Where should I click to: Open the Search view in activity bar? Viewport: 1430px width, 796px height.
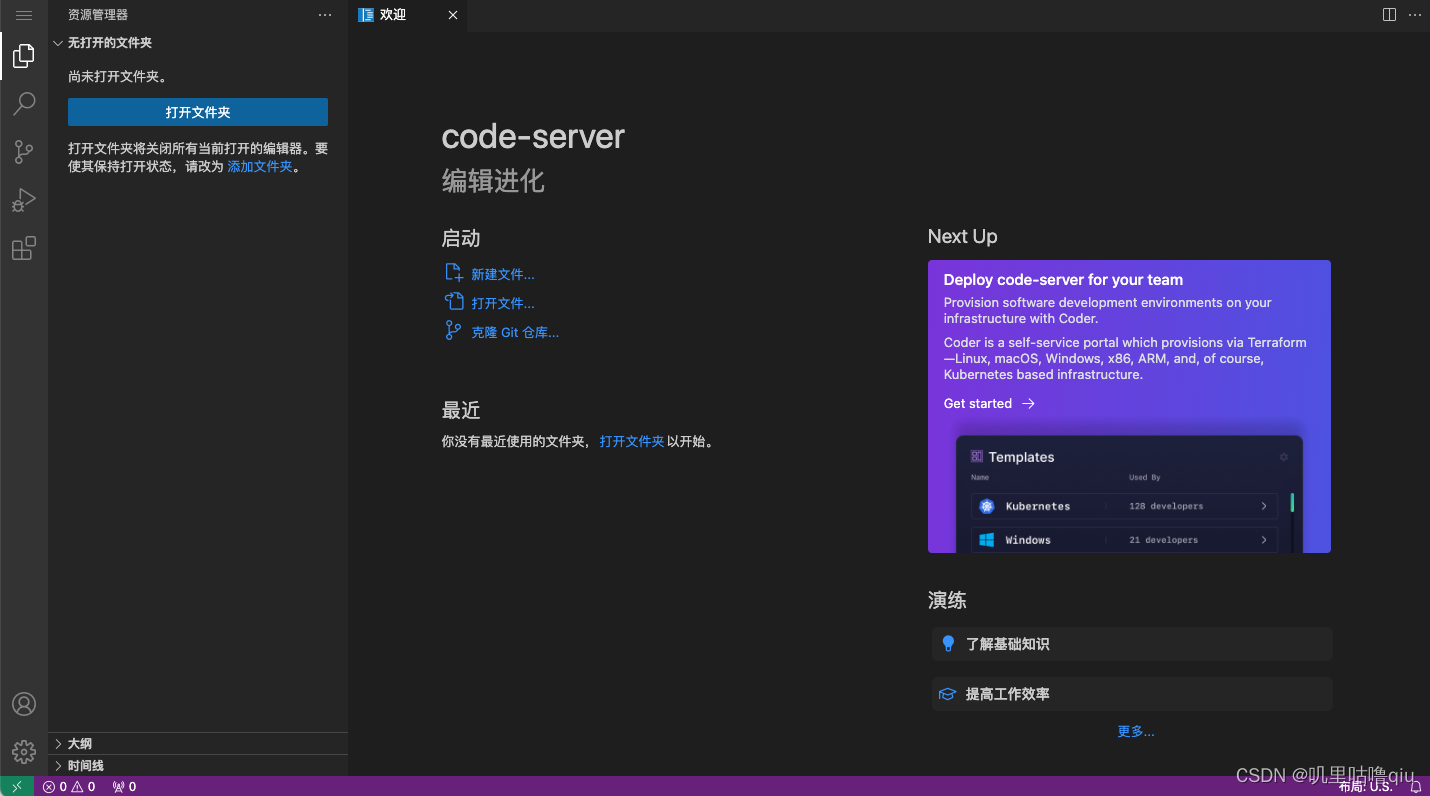click(x=24, y=103)
